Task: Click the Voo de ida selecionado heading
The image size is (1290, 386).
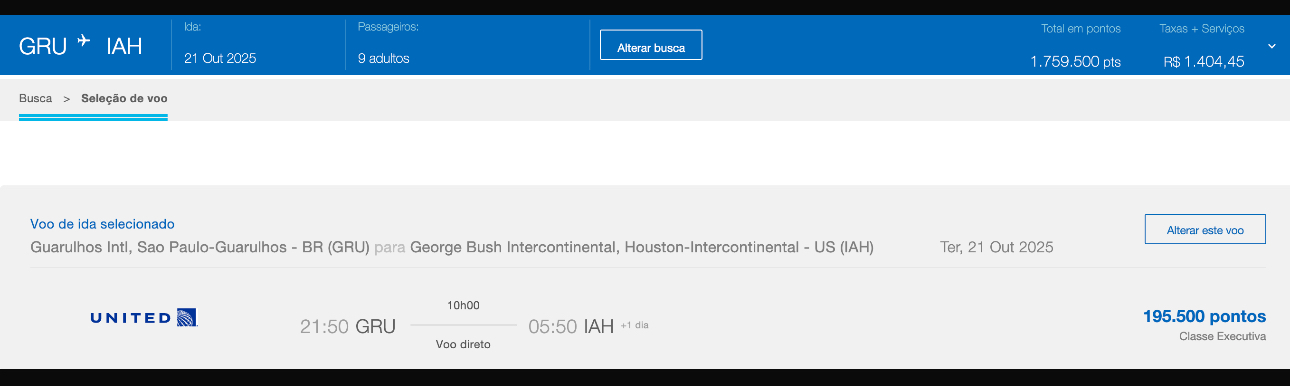Action: pyautogui.click(x=103, y=224)
